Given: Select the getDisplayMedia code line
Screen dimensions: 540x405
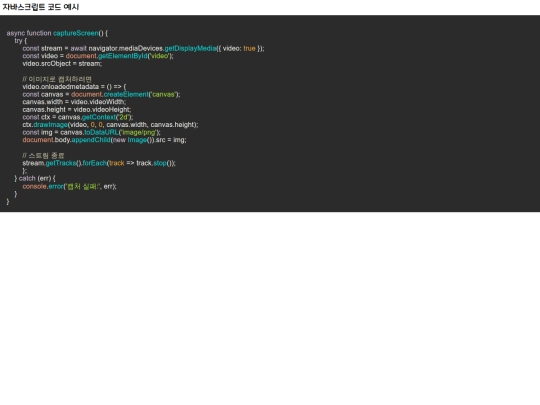Looking at the screenshot, I should (143, 48).
